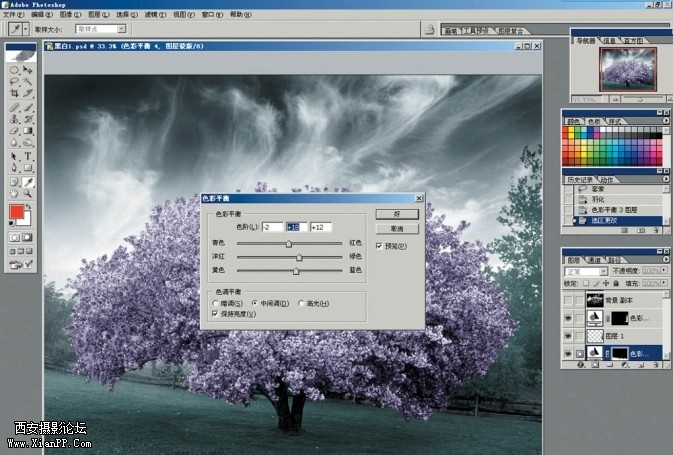Click the 青色-红色 cyan-red slider handle
Viewport: 673px width, 455px height.
(289, 243)
